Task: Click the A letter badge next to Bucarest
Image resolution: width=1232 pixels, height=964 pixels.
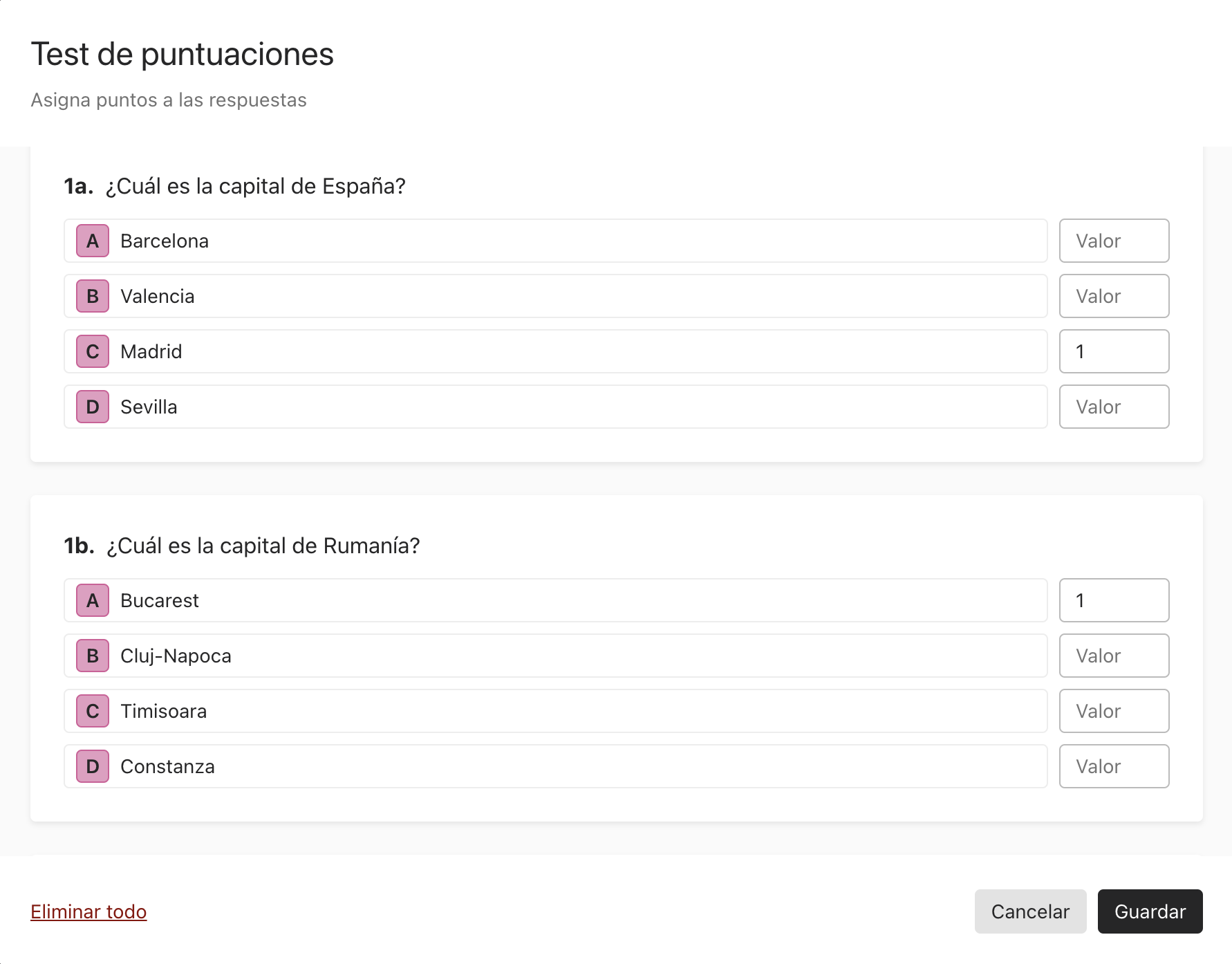Action: pyautogui.click(x=93, y=600)
